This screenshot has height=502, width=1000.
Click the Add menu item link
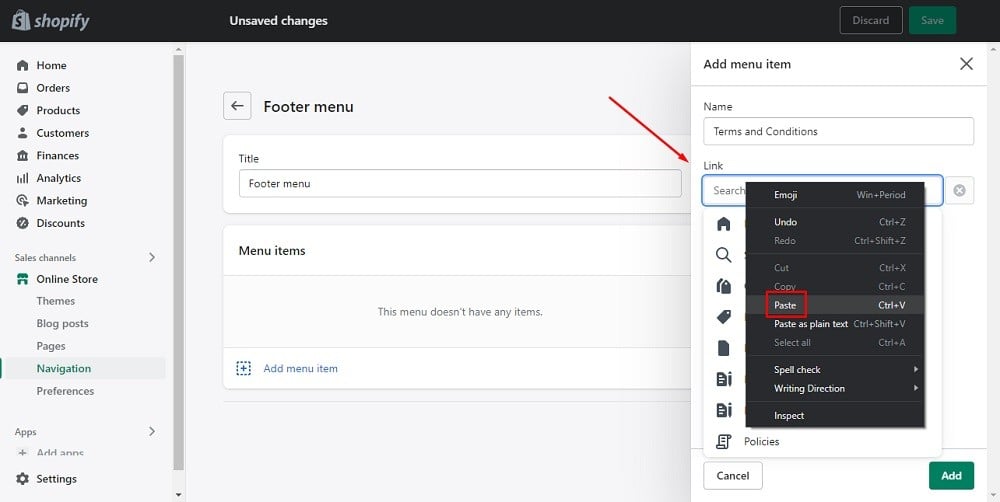(x=300, y=368)
